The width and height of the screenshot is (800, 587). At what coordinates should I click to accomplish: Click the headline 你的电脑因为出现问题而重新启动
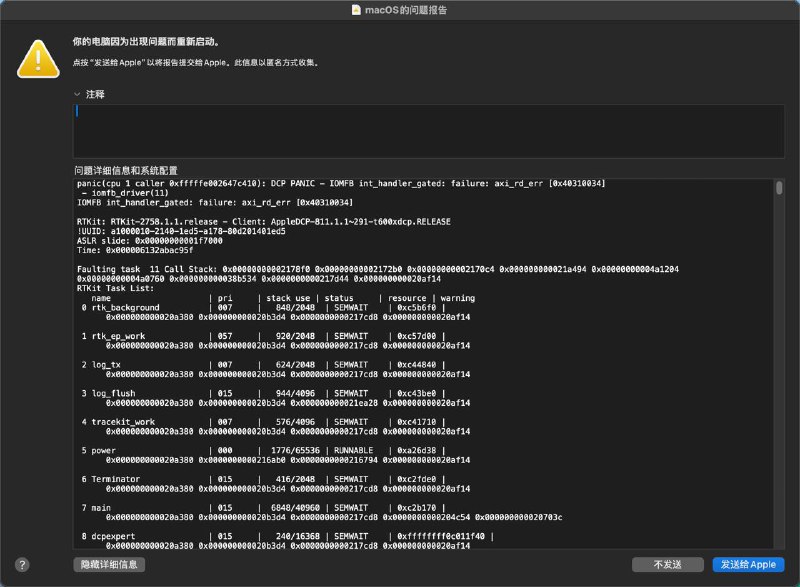click(x=146, y=41)
